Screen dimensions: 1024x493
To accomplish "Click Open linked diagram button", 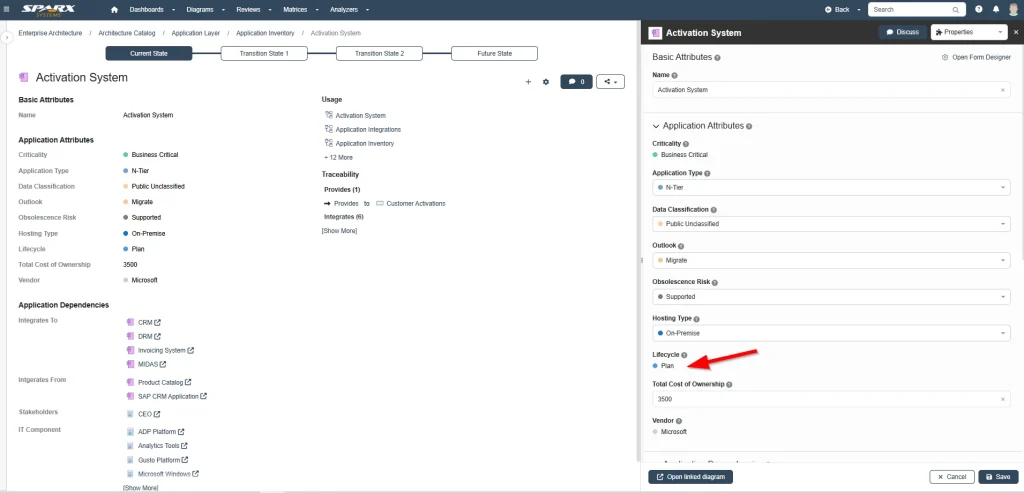I will coord(690,477).
